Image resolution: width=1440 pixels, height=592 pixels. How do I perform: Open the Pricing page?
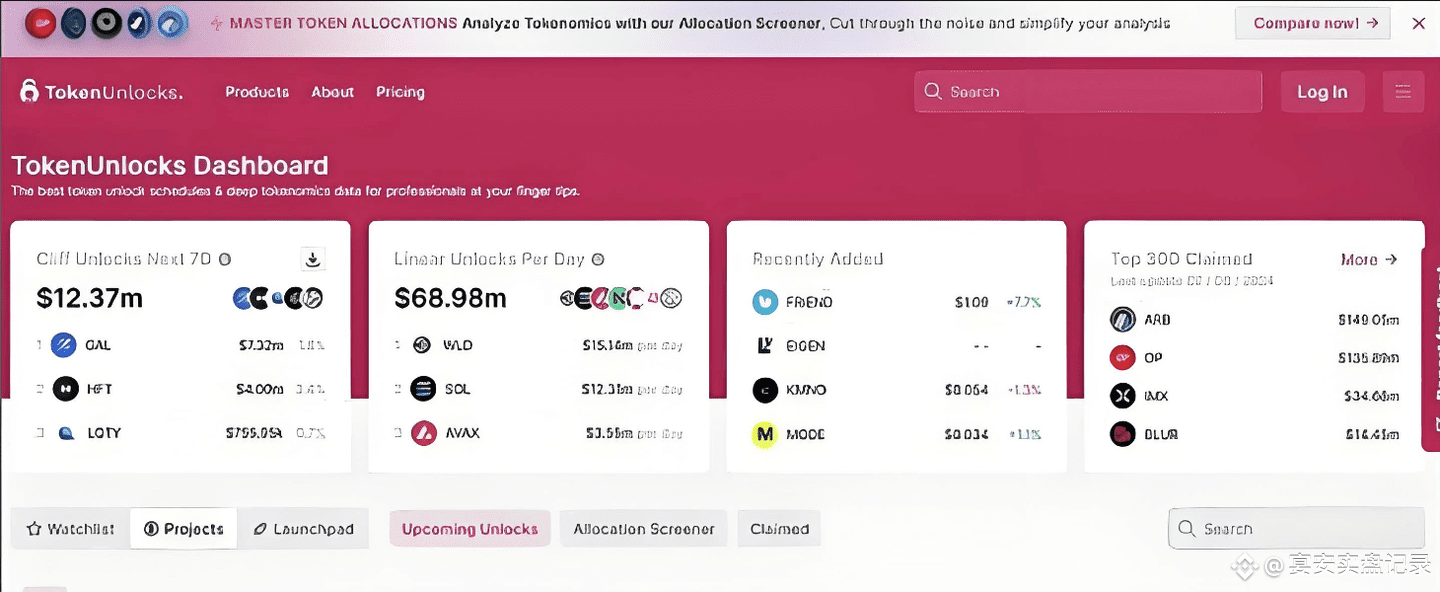click(400, 92)
